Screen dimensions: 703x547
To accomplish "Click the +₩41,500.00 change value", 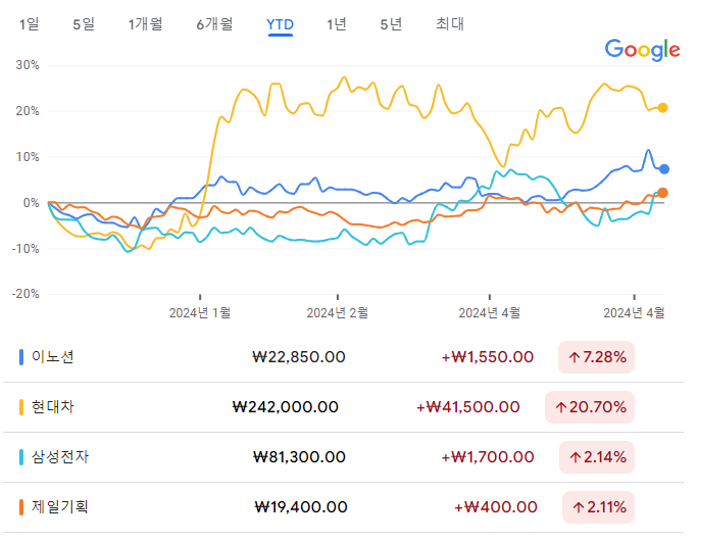I will (x=468, y=407).
